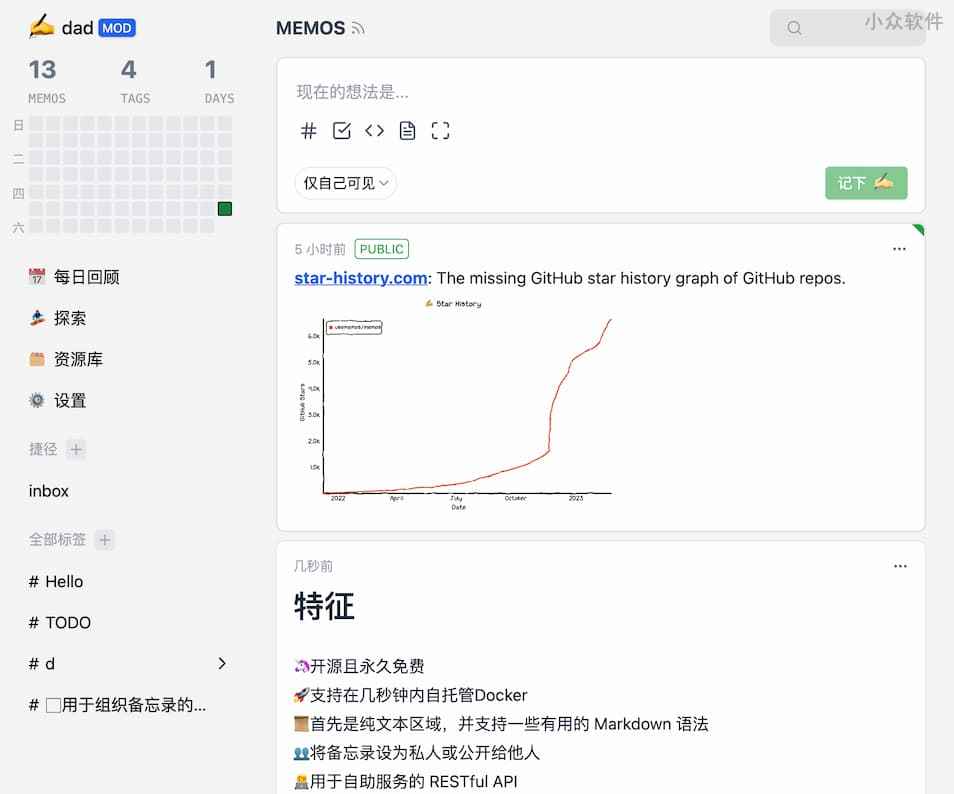Image resolution: width=954 pixels, height=794 pixels.
Task: Open the Star History chart image
Action: pos(456,402)
